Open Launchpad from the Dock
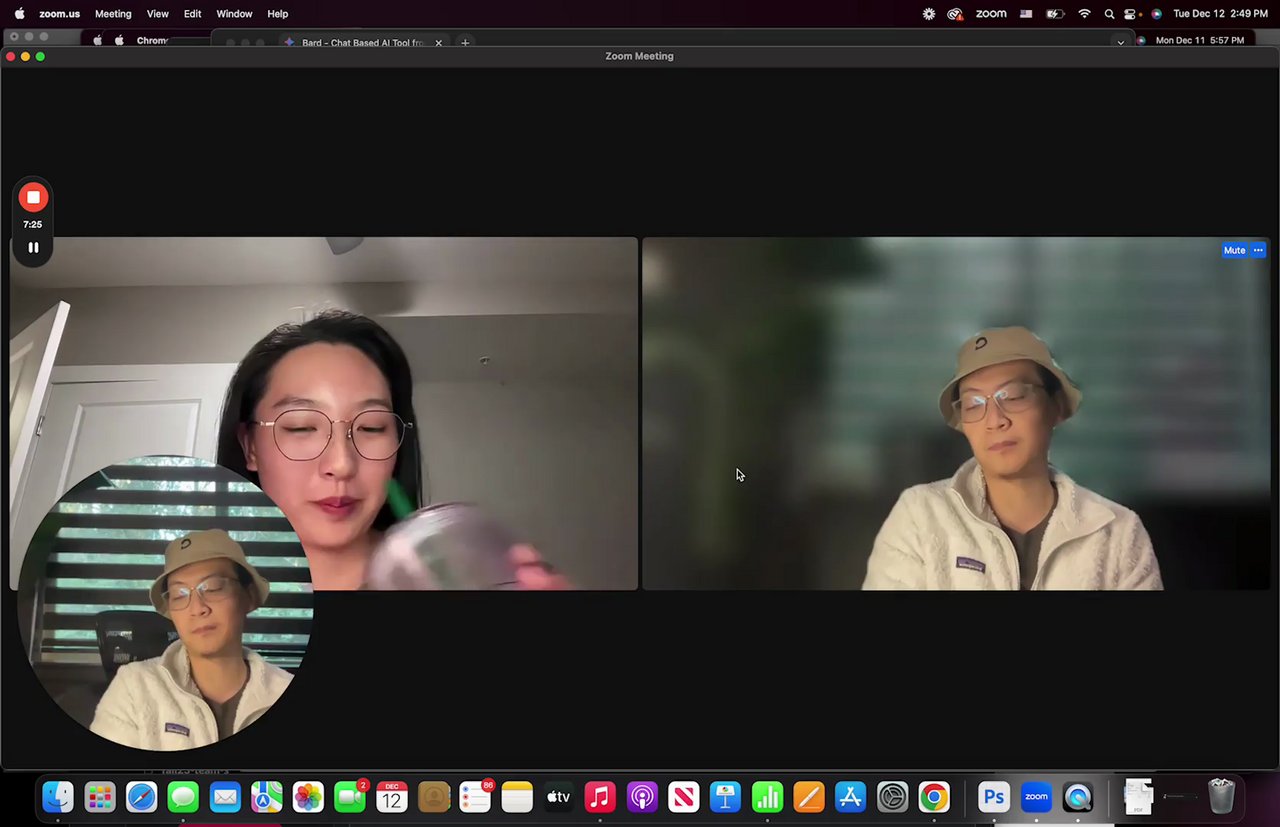 tap(100, 797)
